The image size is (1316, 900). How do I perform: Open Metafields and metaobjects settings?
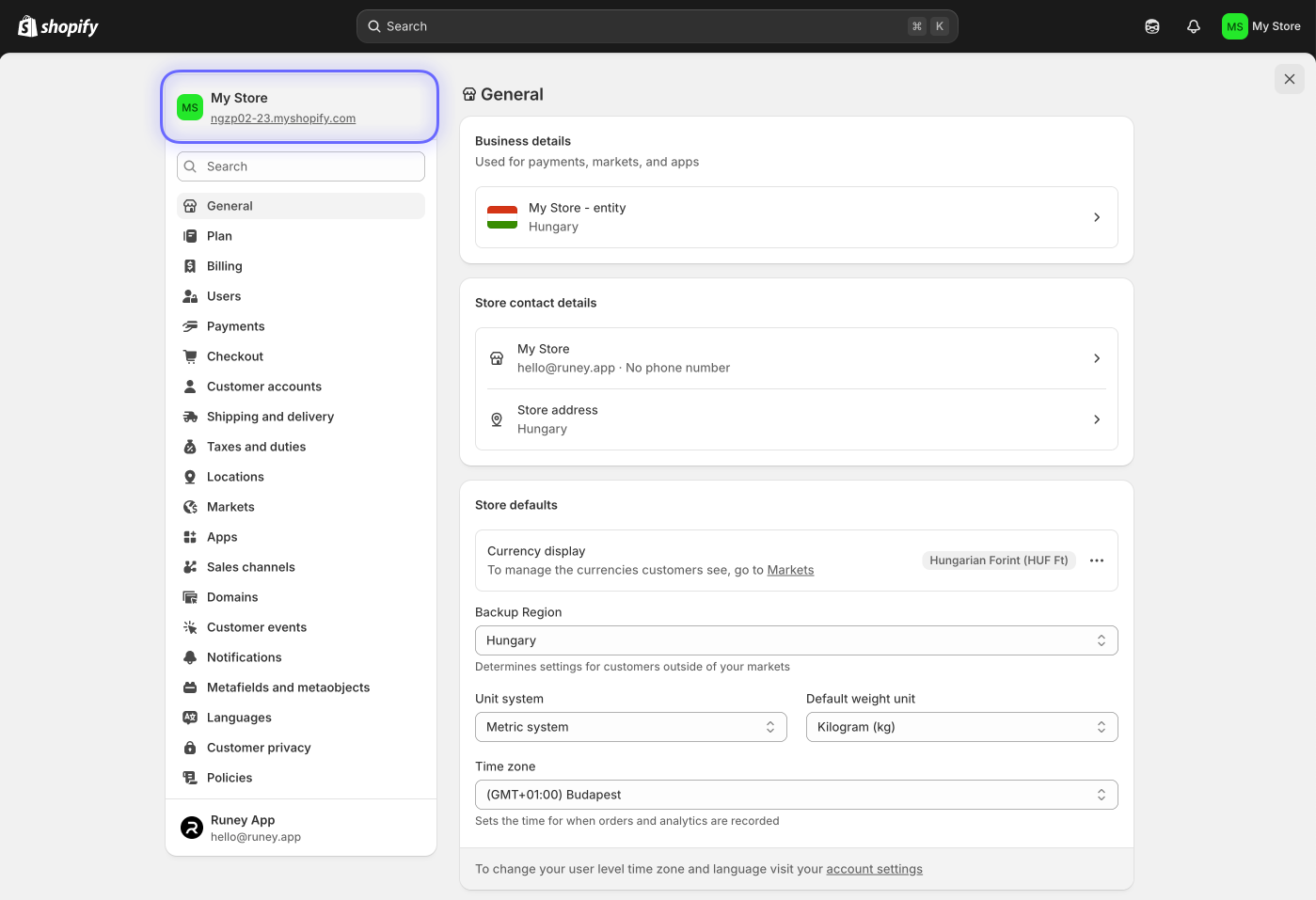[x=301, y=687]
